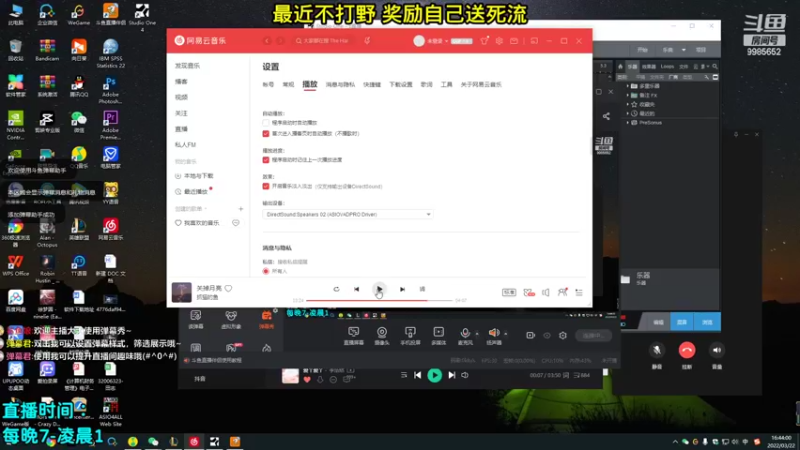Expand the 最近的 folder in Studio One browser

[628, 114]
